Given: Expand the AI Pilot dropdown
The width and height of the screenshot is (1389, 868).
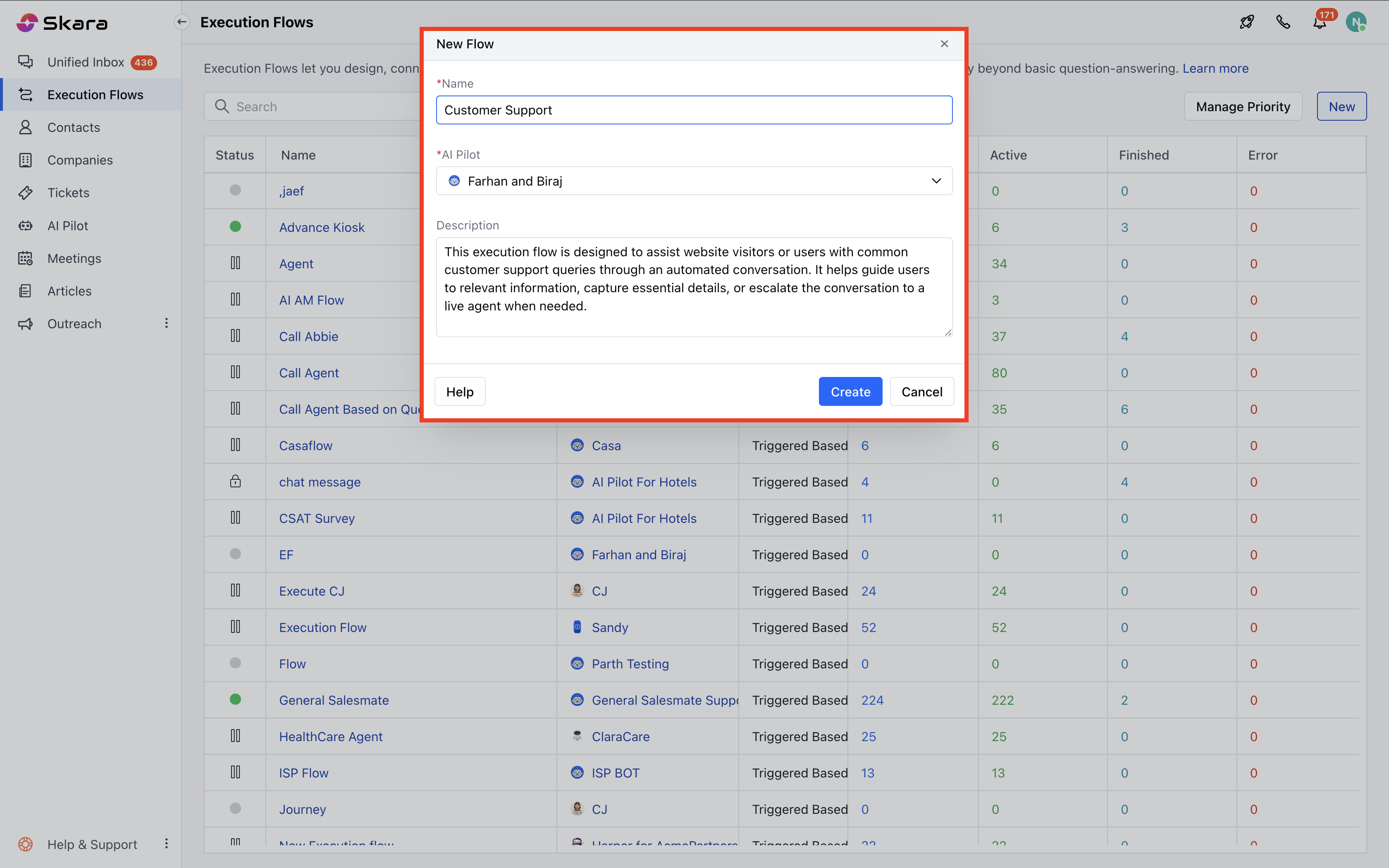Looking at the screenshot, I should tap(936, 181).
